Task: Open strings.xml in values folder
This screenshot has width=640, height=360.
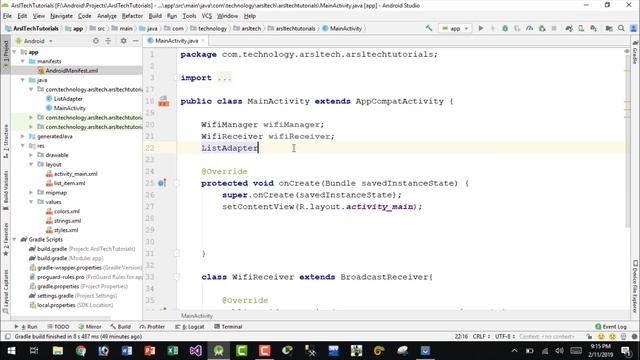Action: [67, 221]
